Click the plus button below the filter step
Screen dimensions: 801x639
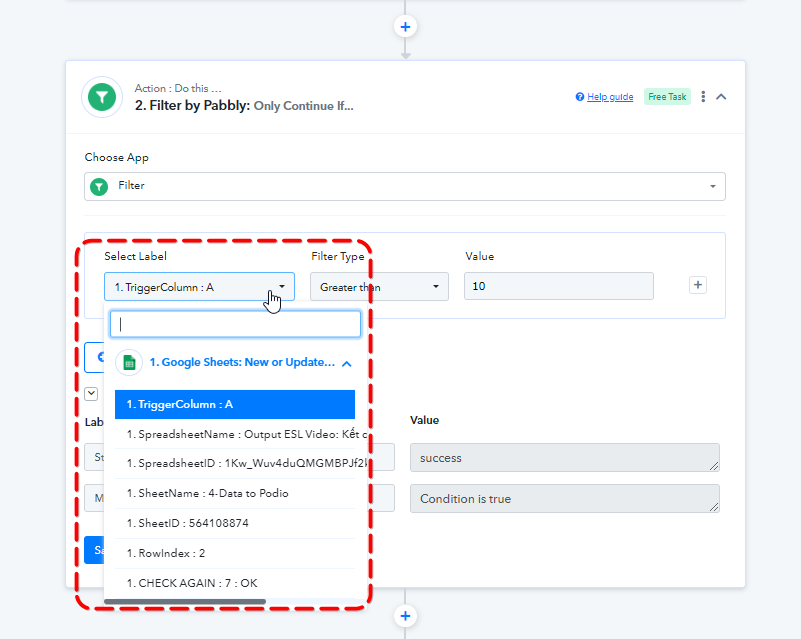[405, 616]
